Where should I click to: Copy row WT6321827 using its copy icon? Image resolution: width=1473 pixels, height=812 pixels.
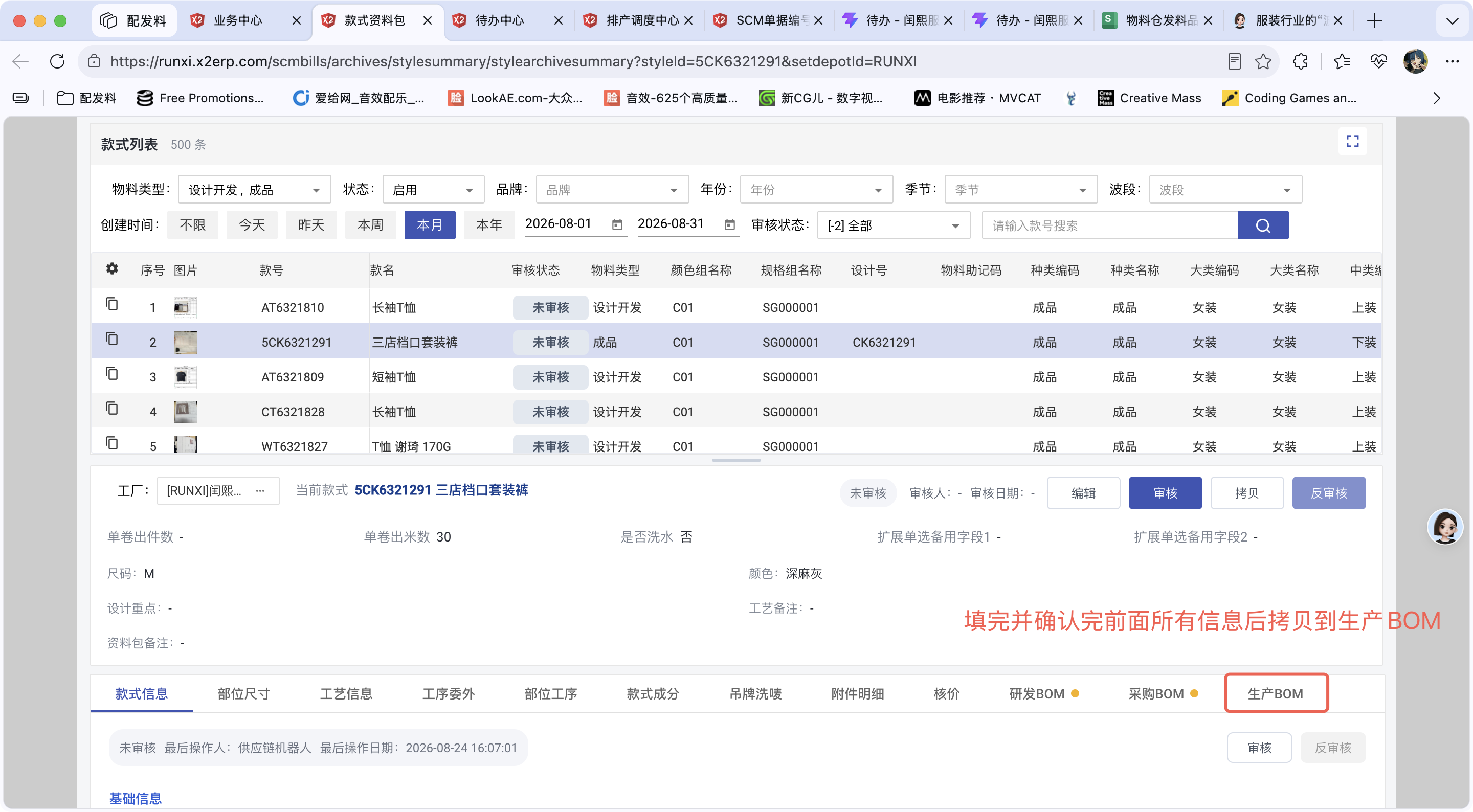coord(112,443)
